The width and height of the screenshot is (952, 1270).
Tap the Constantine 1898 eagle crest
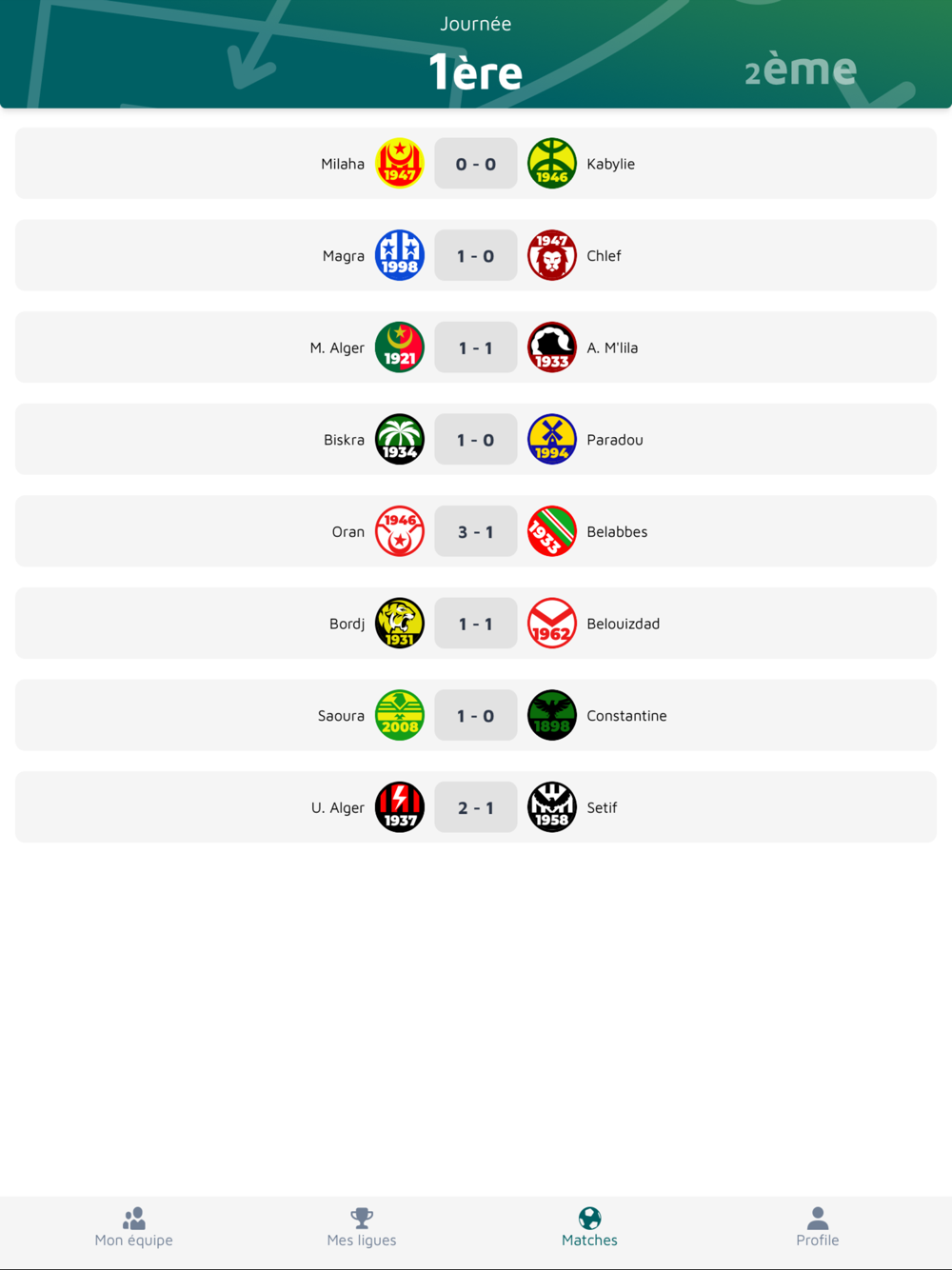click(552, 715)
